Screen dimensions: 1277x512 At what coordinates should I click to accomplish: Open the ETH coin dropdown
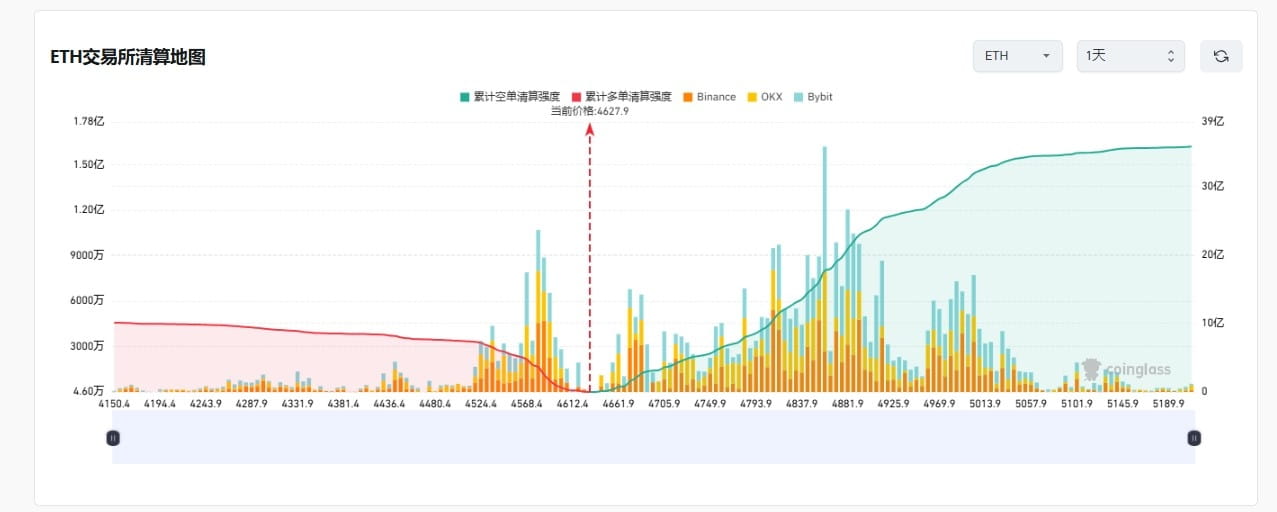pyautogui.click(x=1017, y=56)
